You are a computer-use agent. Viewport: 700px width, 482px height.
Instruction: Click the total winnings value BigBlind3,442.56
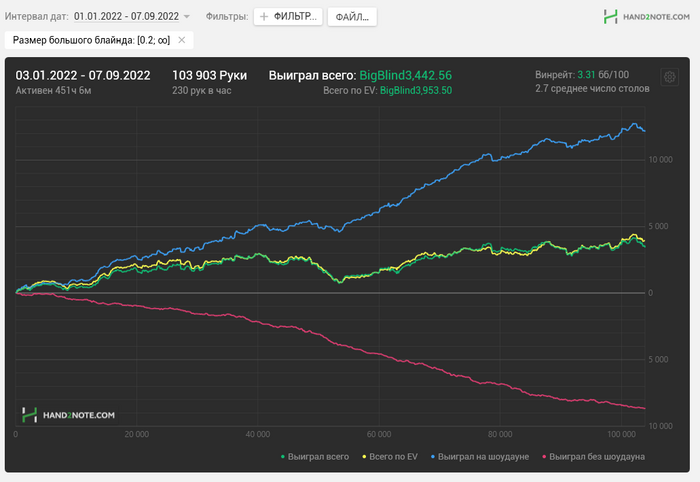(x=405, y=75)
